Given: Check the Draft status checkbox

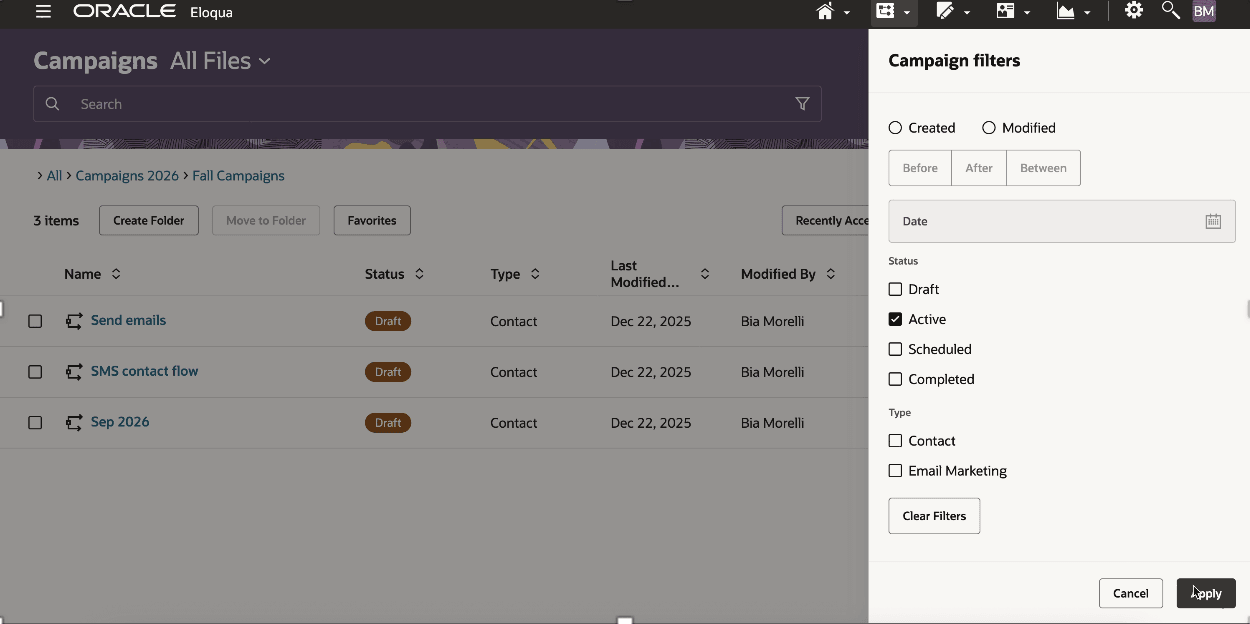Looking at the screenshot, I should [x=895, y=289].
